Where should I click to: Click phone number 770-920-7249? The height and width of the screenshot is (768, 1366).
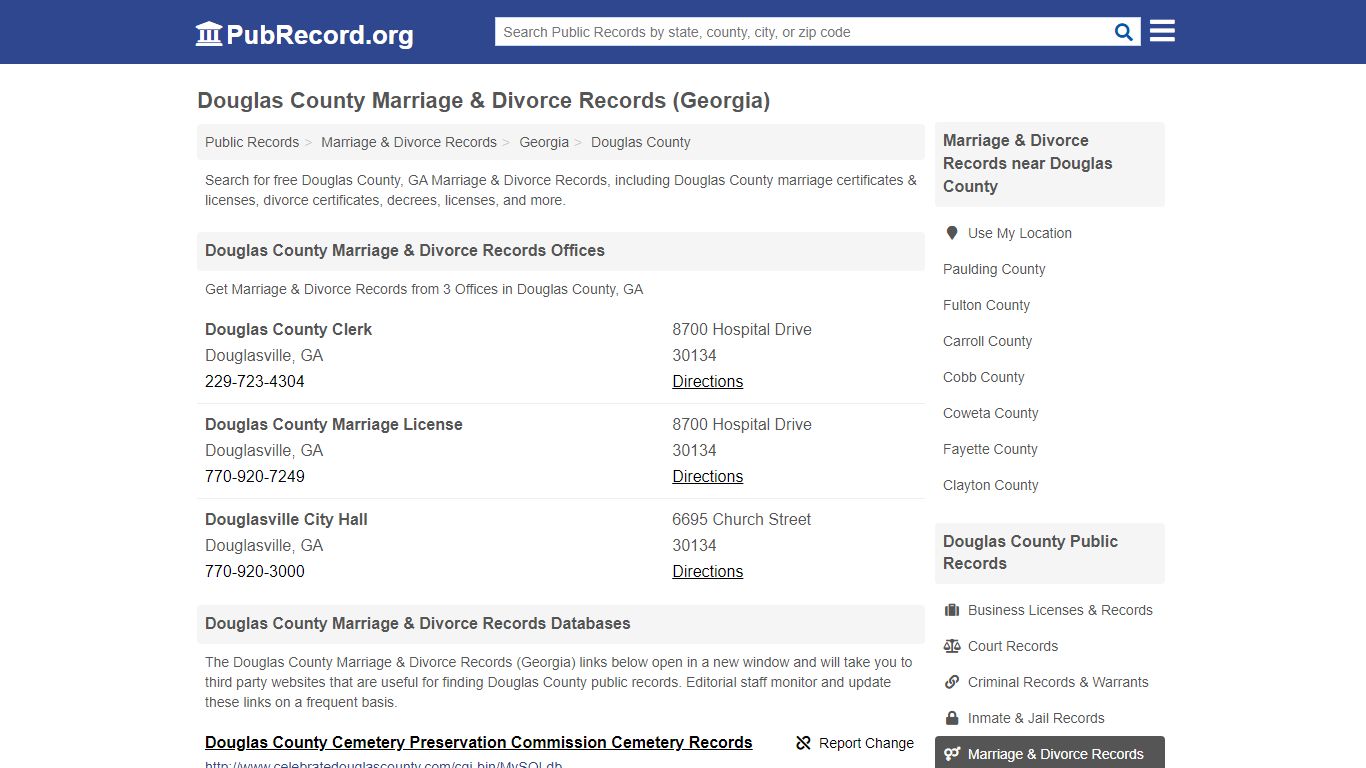(x=255, y=476)
